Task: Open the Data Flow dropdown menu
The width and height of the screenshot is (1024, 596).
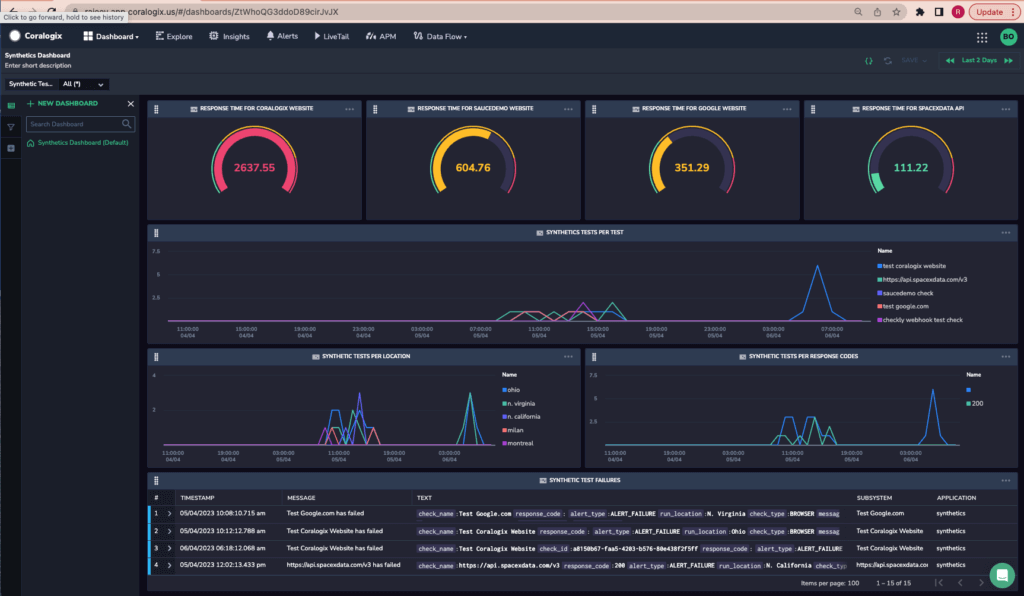Action: point(440,37)
